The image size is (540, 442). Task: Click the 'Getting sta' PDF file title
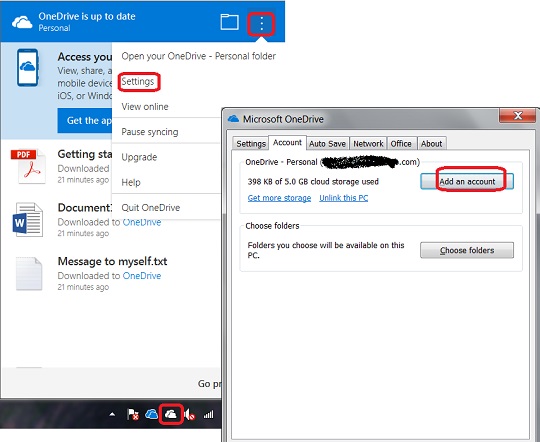click(85, 154)
